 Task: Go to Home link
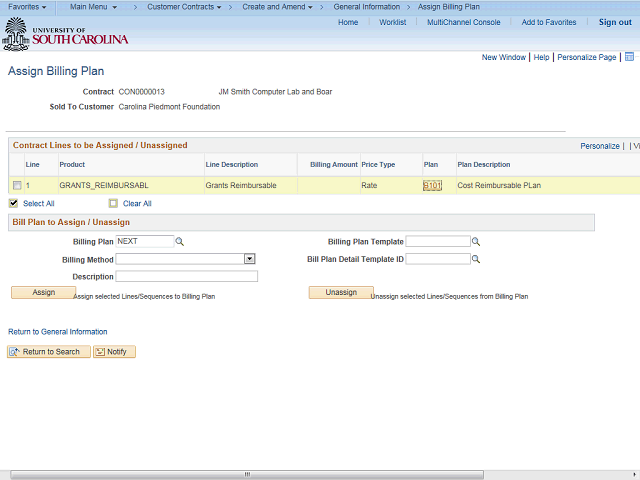[348, 22]
